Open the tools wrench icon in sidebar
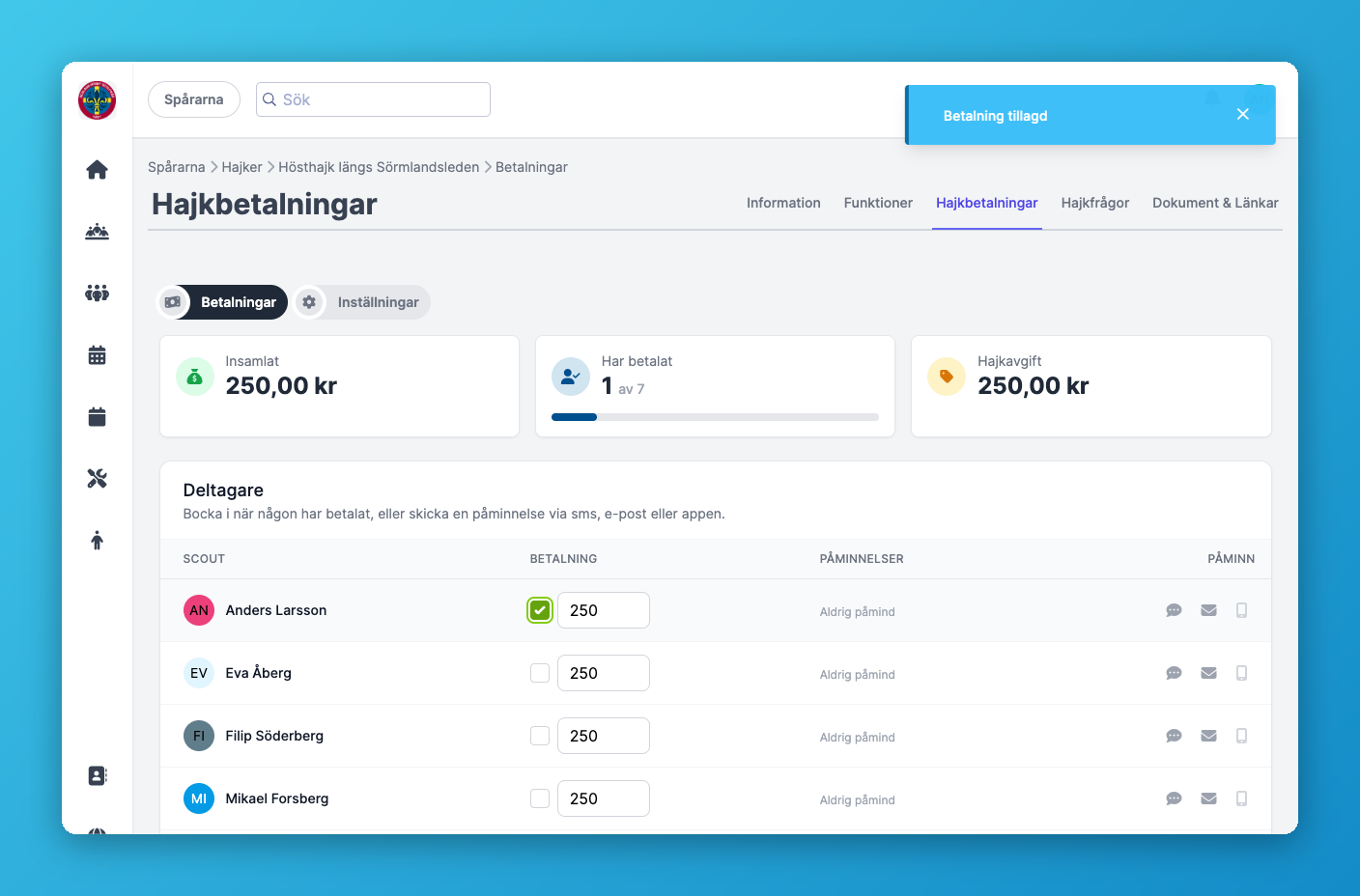 tap(97, 478)
